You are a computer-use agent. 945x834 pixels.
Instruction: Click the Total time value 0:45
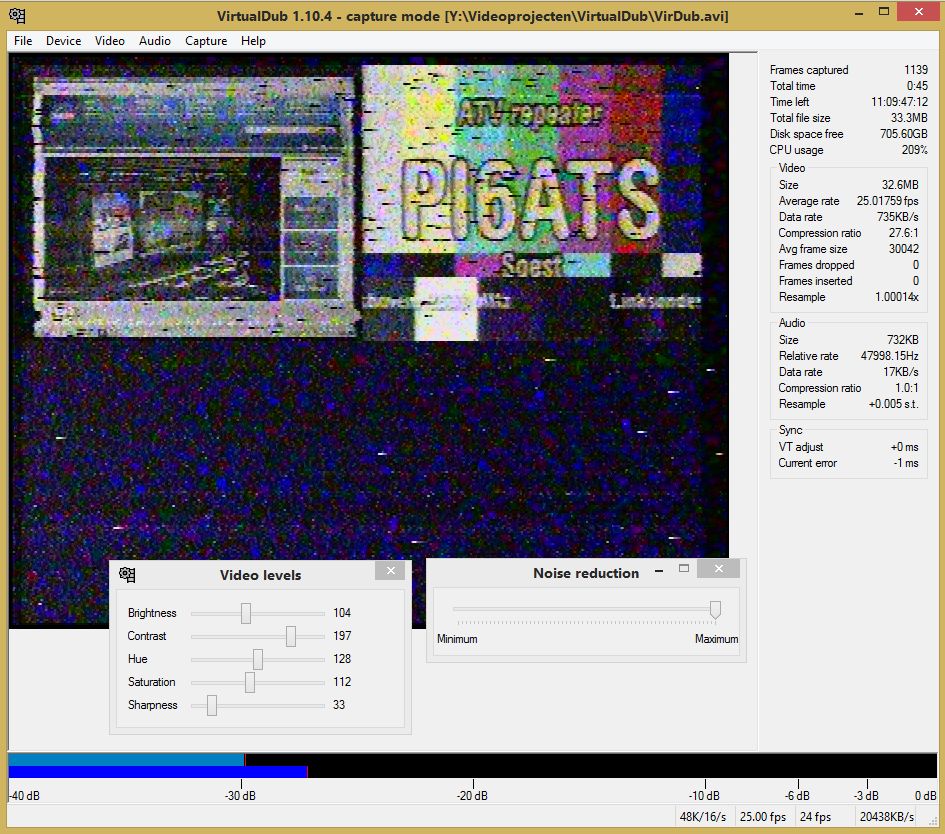tap(917, 86)
